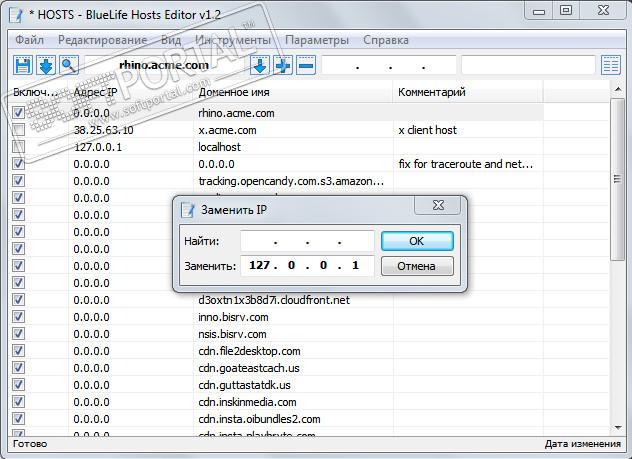This screenshot has width=632, height=459.
Task: Open the Инструменты menu
Action: tap(233, 40)
